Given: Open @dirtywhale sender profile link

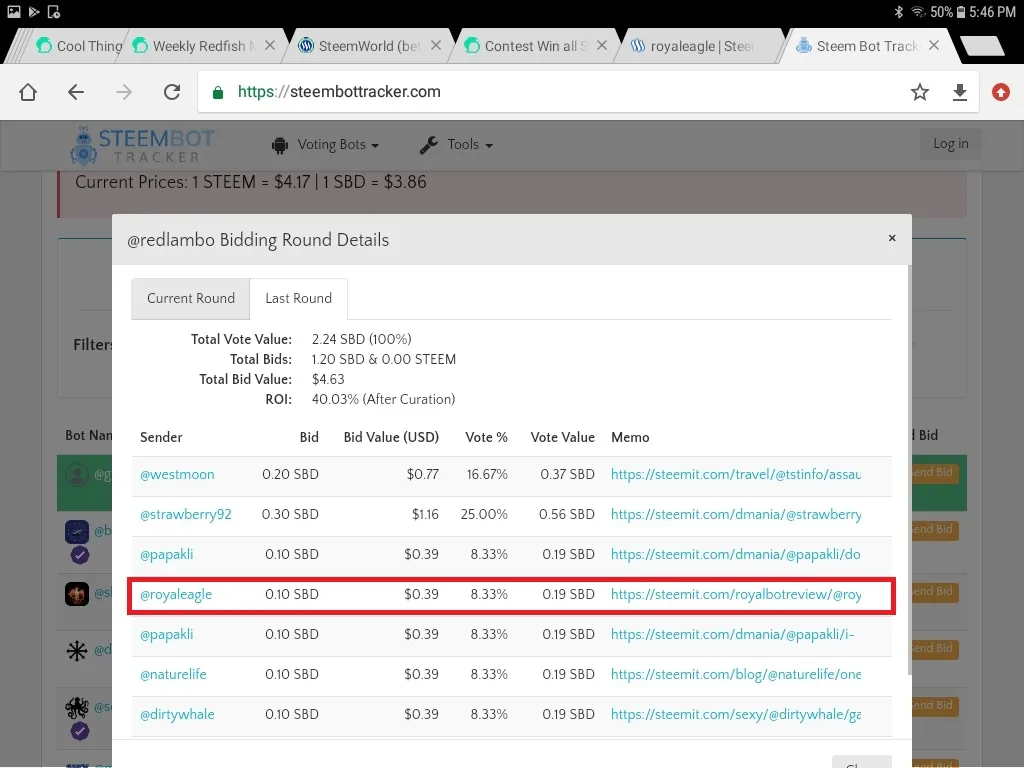Looking at the screenshot, I should click(x=177, y=714).
